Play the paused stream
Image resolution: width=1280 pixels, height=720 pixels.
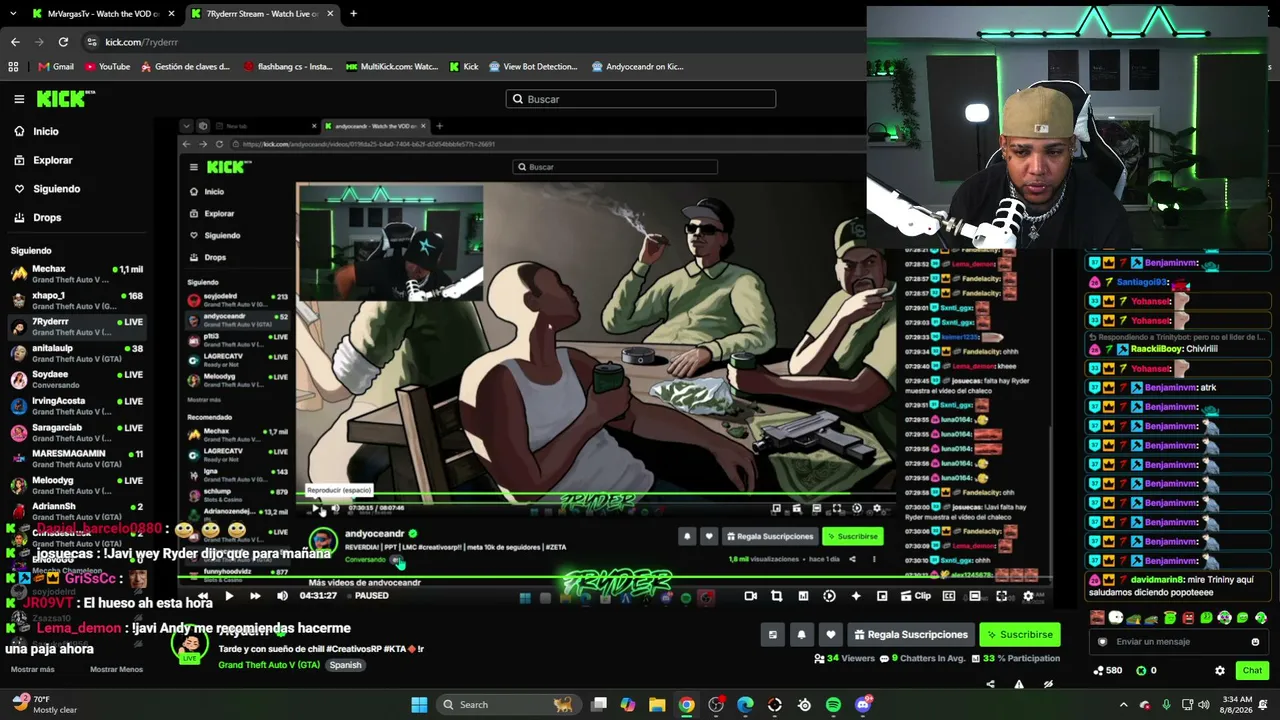229,596
